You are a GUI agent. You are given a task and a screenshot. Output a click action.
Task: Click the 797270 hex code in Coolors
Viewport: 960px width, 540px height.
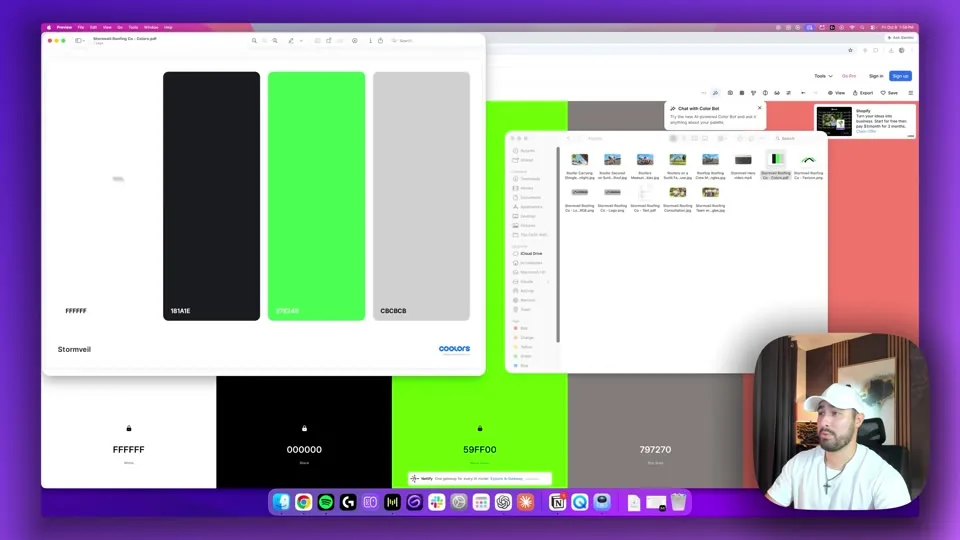pos(655,449)
